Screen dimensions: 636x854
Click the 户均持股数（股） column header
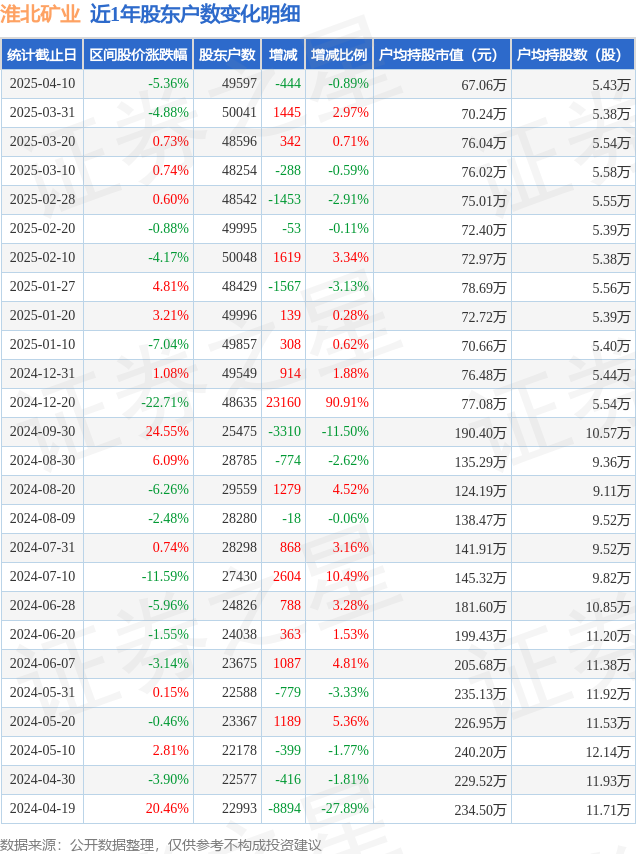click(572, 55)
